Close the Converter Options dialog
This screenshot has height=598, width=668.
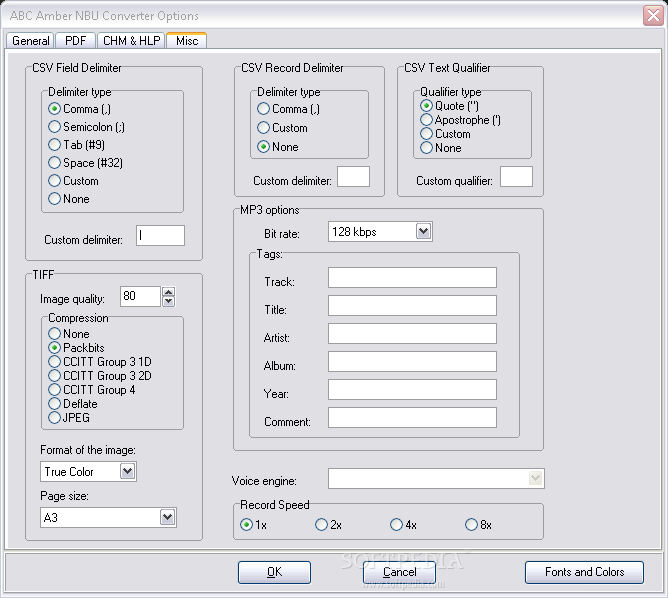click(653, 16)
